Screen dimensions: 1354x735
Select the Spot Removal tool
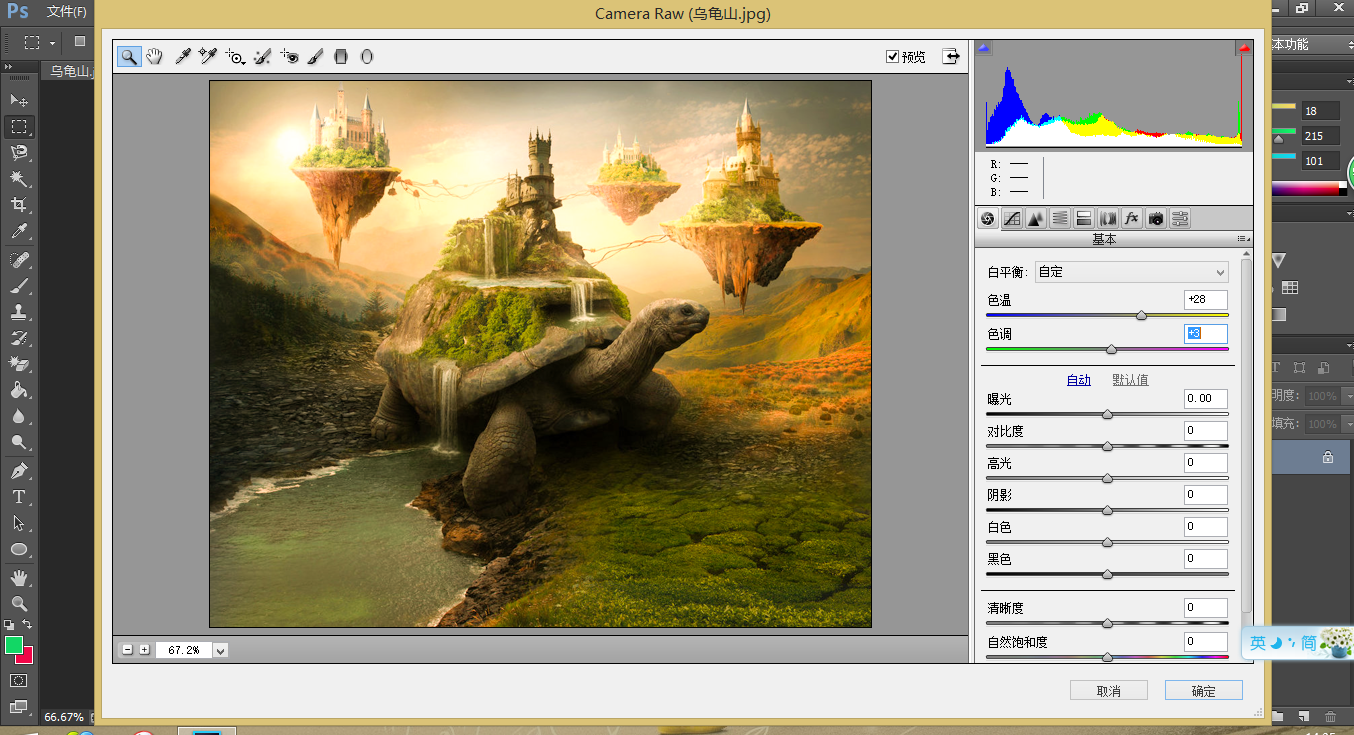pyautogui.click(x=262, y=57)
